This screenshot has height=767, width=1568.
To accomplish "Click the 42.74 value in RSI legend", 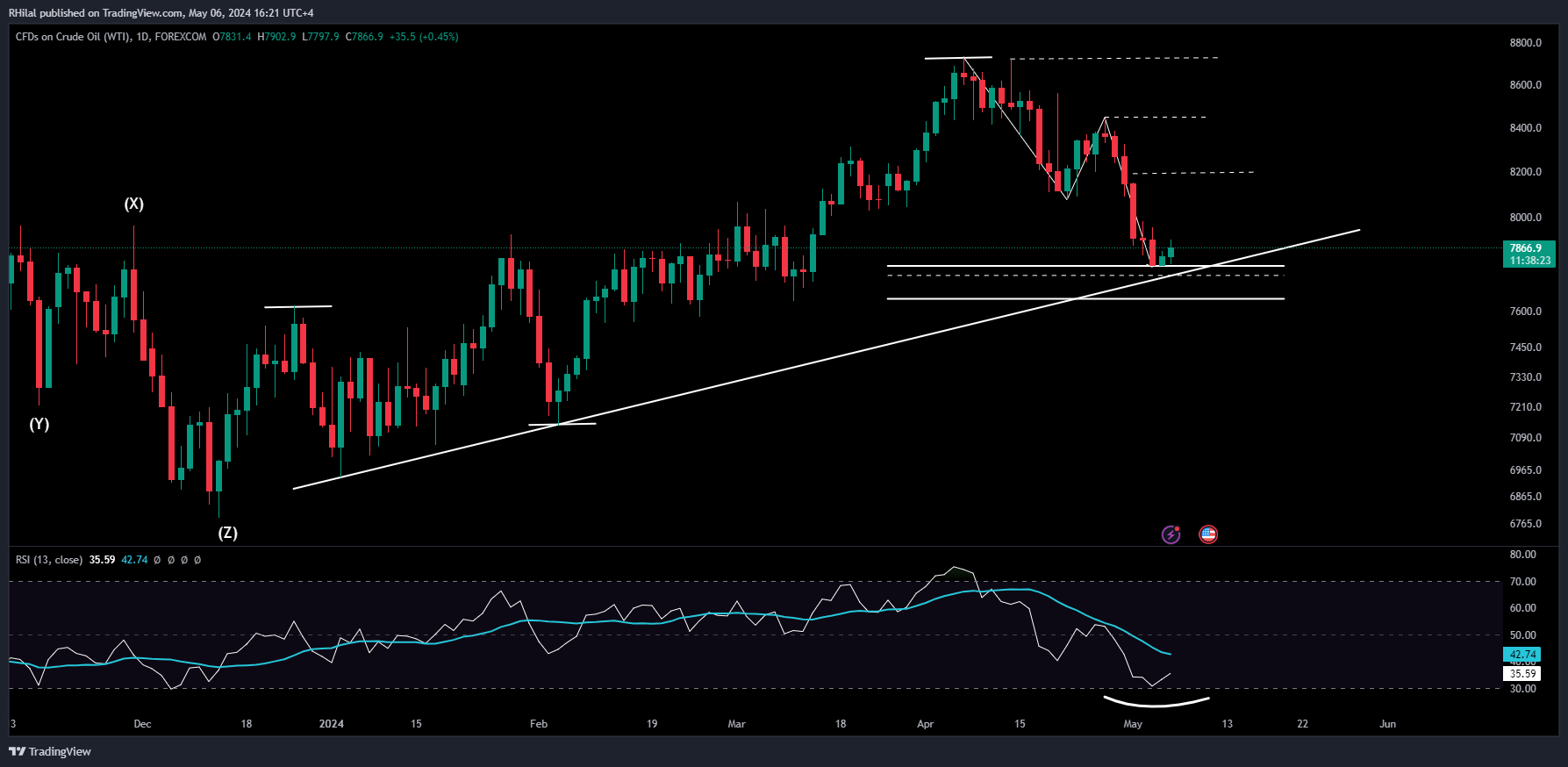I will [x=134, y=560].
